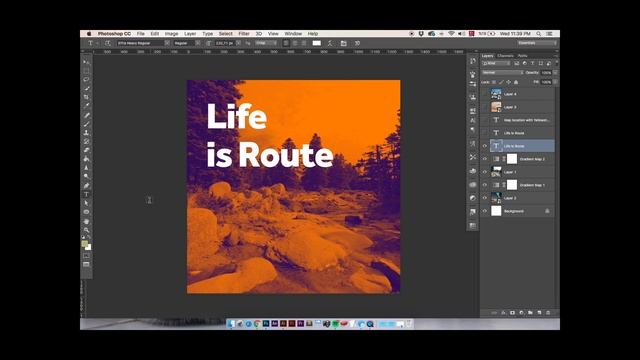Hide the Gradient Map 1 layer
The image size is (640, 360).
click(485, 185)
